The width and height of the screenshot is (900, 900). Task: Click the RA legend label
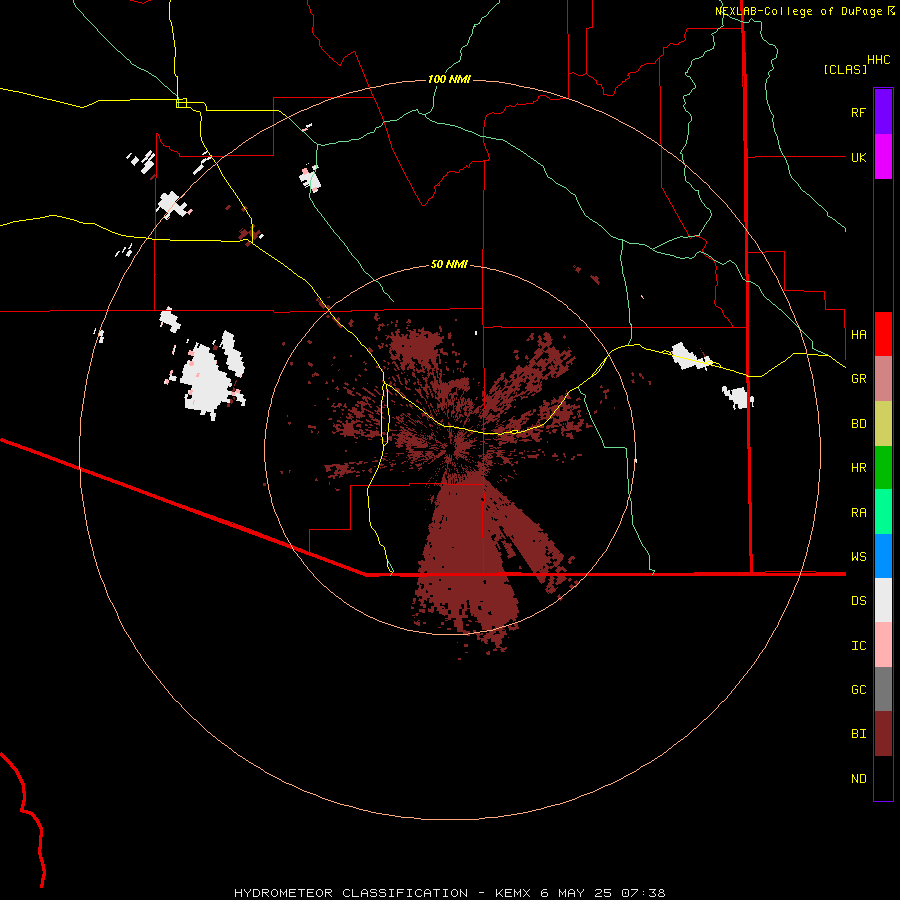click(858, 513)
